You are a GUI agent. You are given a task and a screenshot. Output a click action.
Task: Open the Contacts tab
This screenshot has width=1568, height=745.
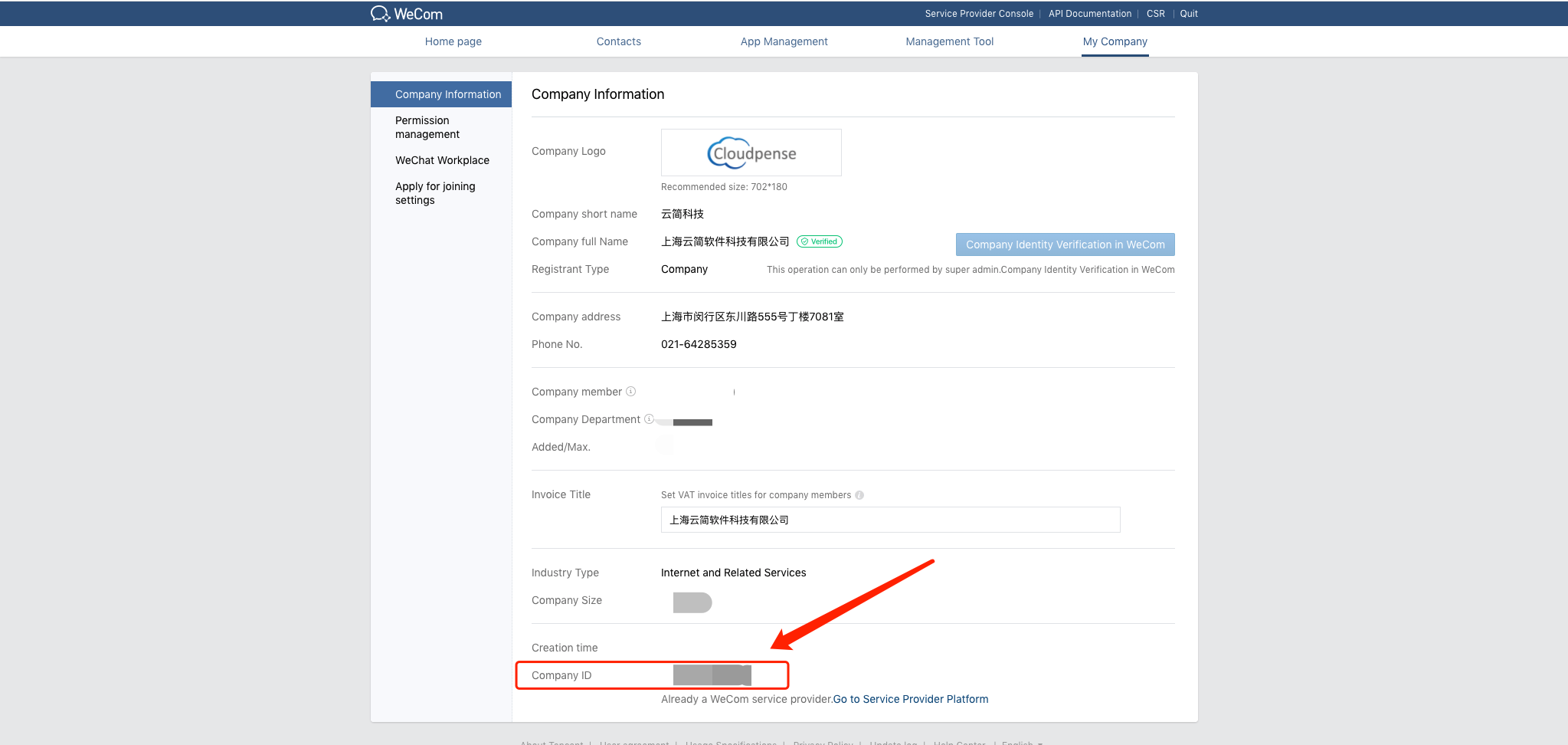pos(619,41)
